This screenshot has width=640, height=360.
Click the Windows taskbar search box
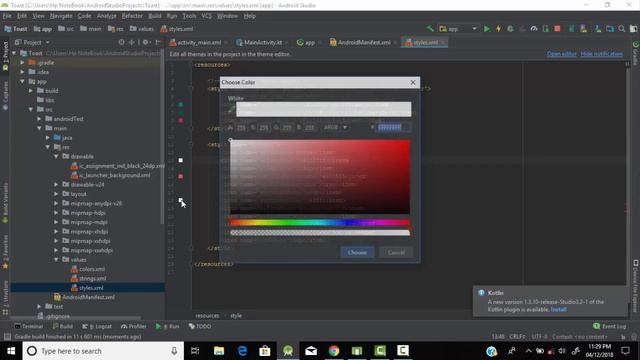tap(102, 351)
